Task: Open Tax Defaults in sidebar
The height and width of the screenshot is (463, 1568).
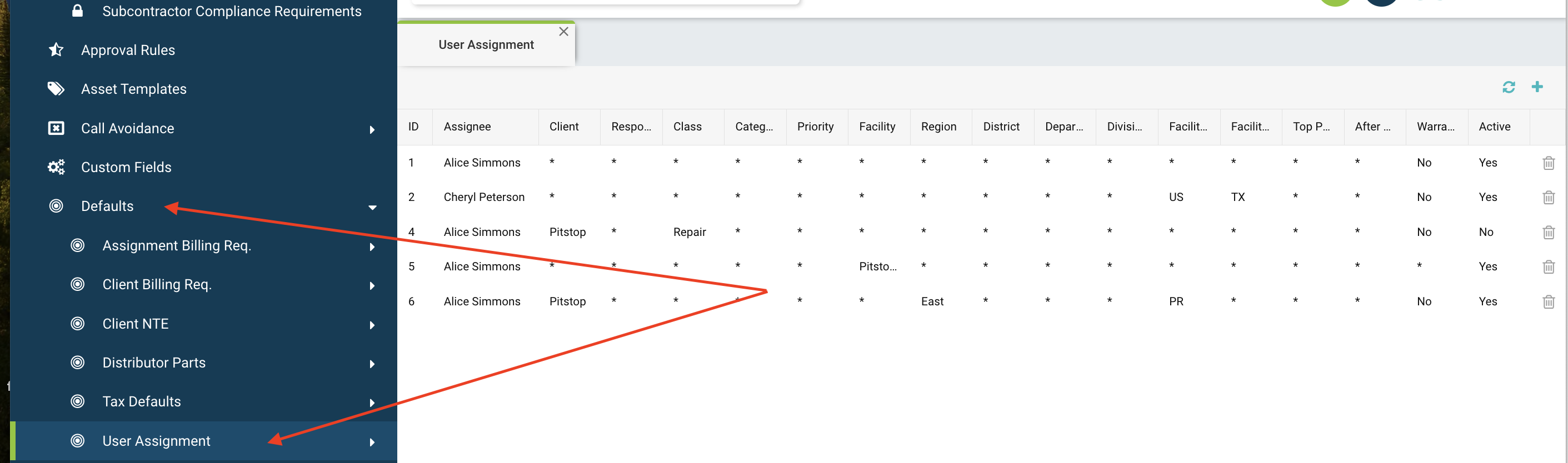Action: coord(141,401)
